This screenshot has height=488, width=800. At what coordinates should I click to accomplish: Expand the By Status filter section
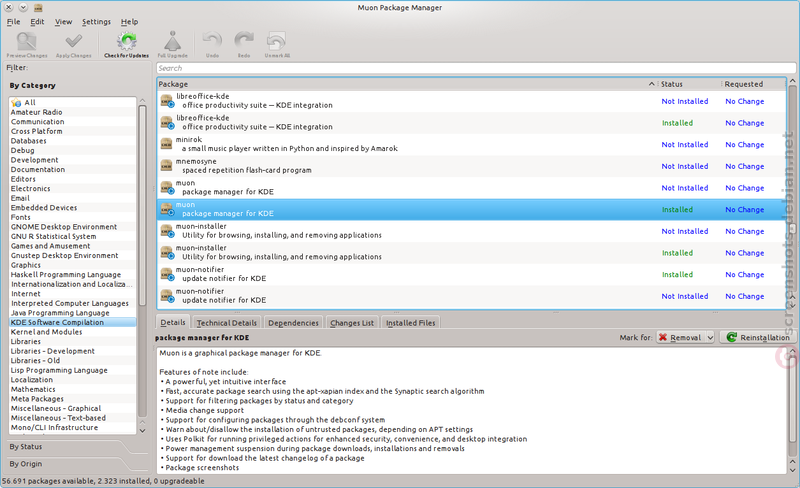(26, 447)
